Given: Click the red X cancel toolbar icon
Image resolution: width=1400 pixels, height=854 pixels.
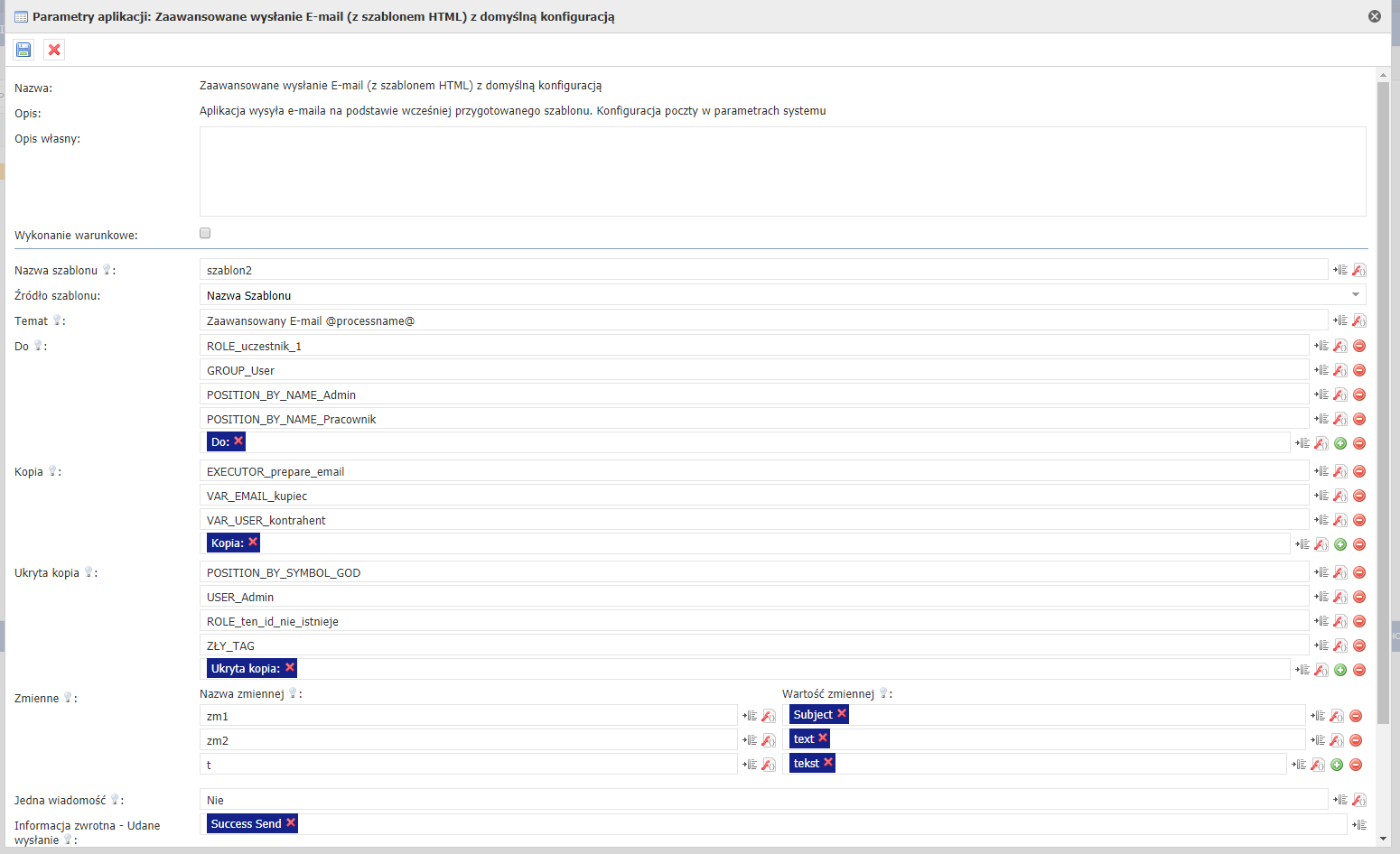Looking at the screenshot, I should coord(54,50).
